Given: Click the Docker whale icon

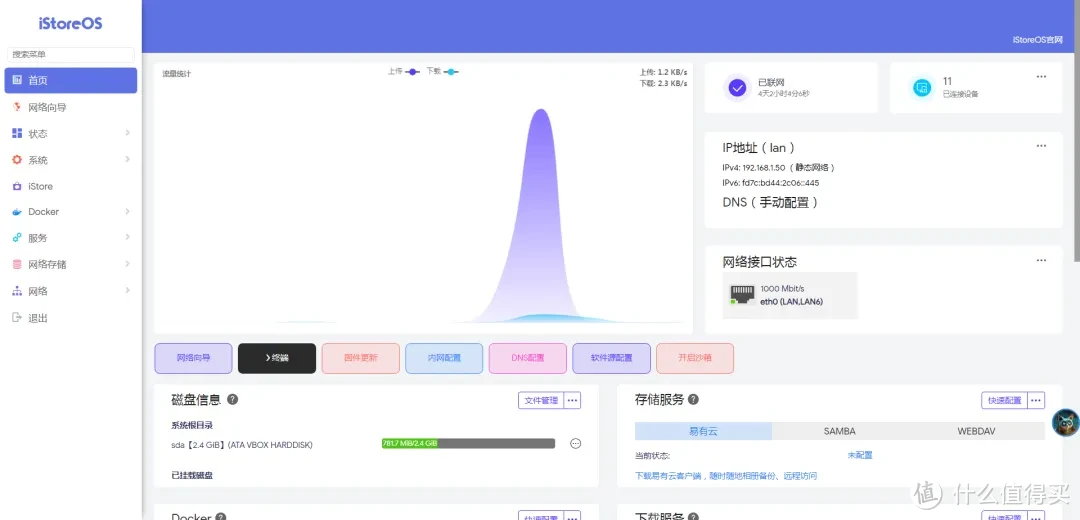Looking at the screenshot, I should pos(17,212).
